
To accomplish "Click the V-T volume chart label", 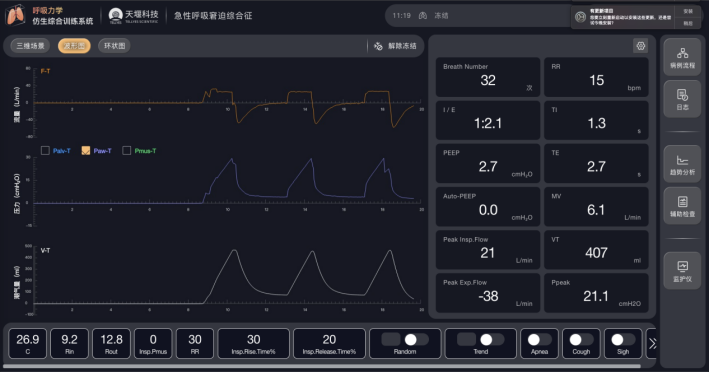I will tap(45, 250).
